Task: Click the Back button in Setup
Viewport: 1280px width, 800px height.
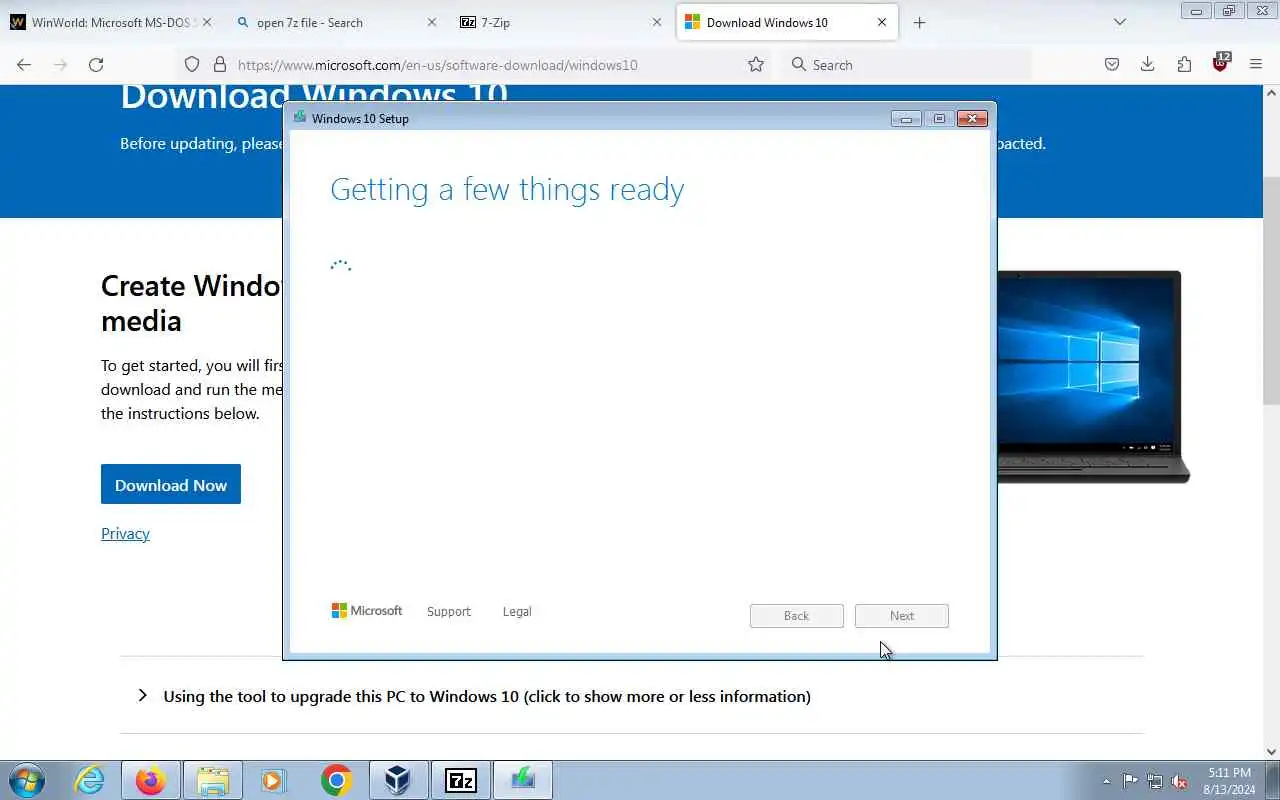Action: coord(797,616)
